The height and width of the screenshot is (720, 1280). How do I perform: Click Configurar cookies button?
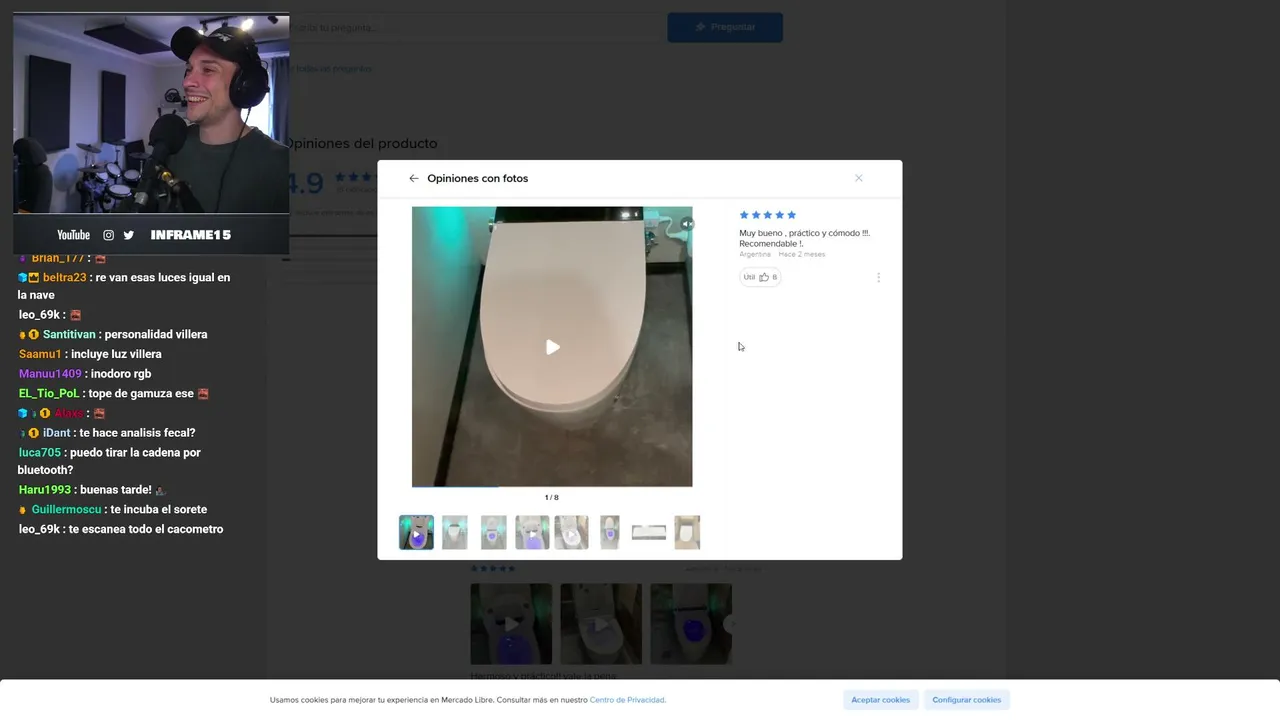(966, 700)
